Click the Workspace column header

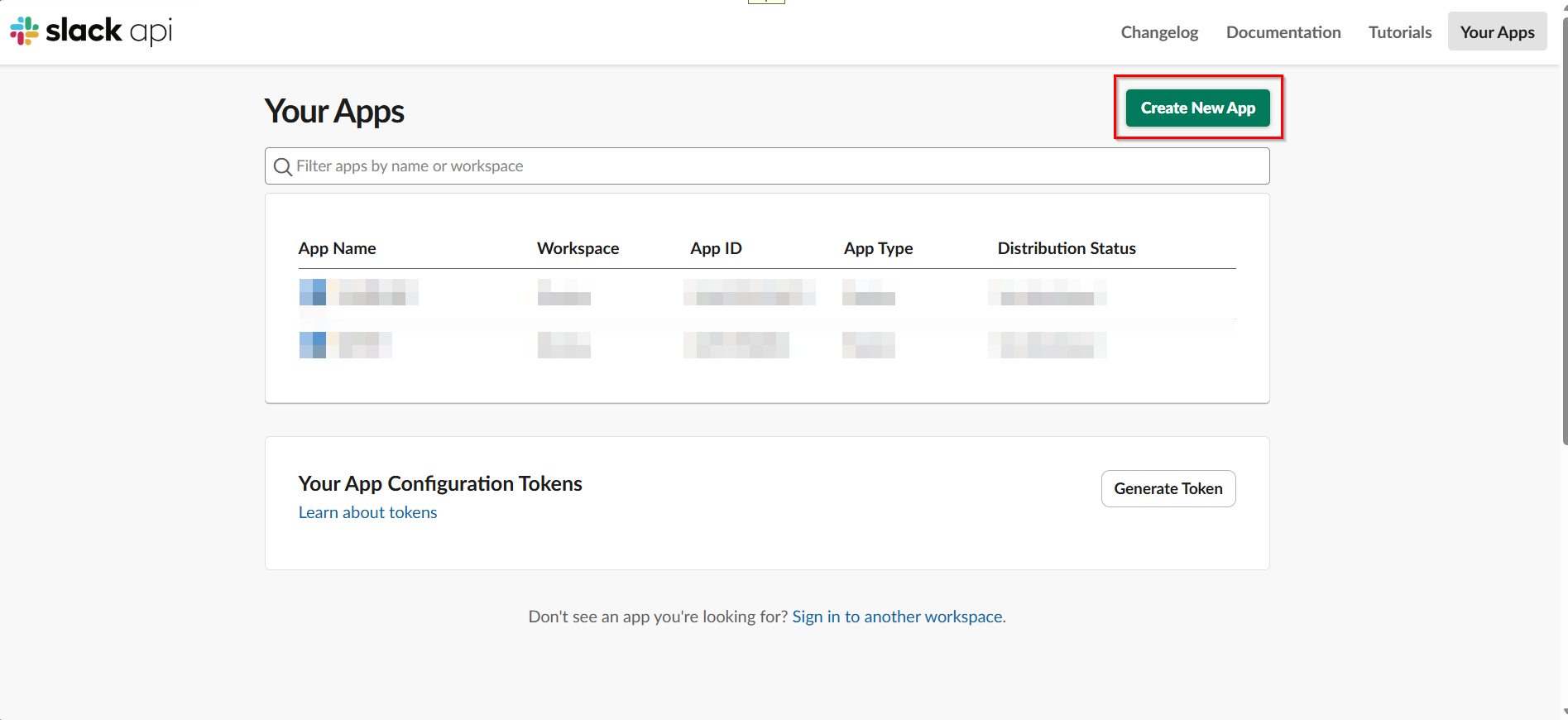click(578, 248)
